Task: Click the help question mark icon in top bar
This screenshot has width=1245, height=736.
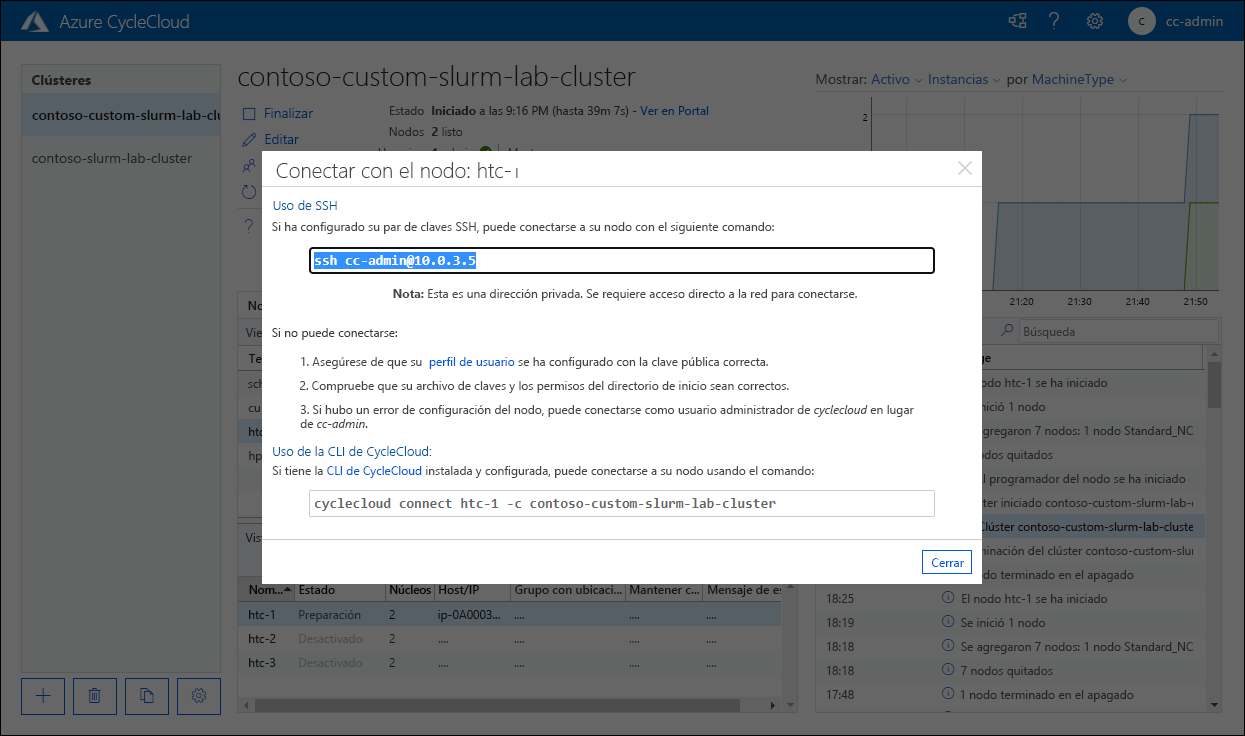Action: click(x=1054, y=20)
